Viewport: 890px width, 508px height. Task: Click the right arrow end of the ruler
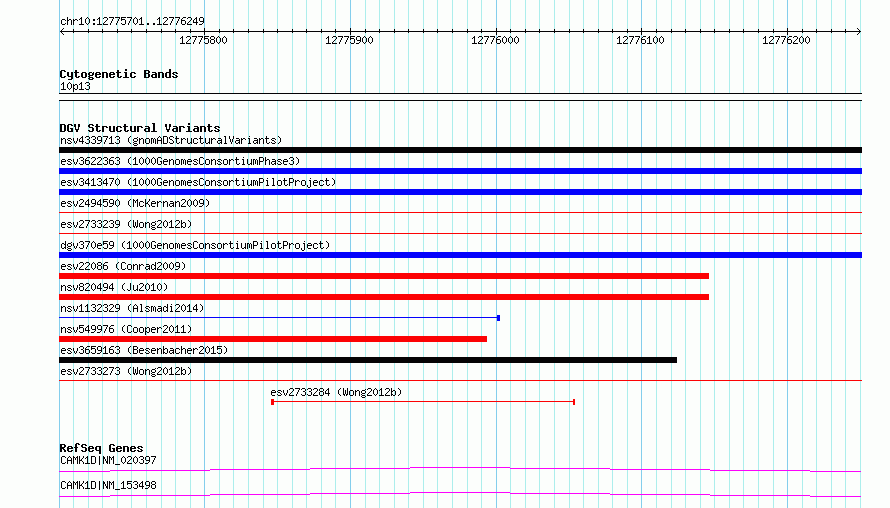click(x=859, y=31)
